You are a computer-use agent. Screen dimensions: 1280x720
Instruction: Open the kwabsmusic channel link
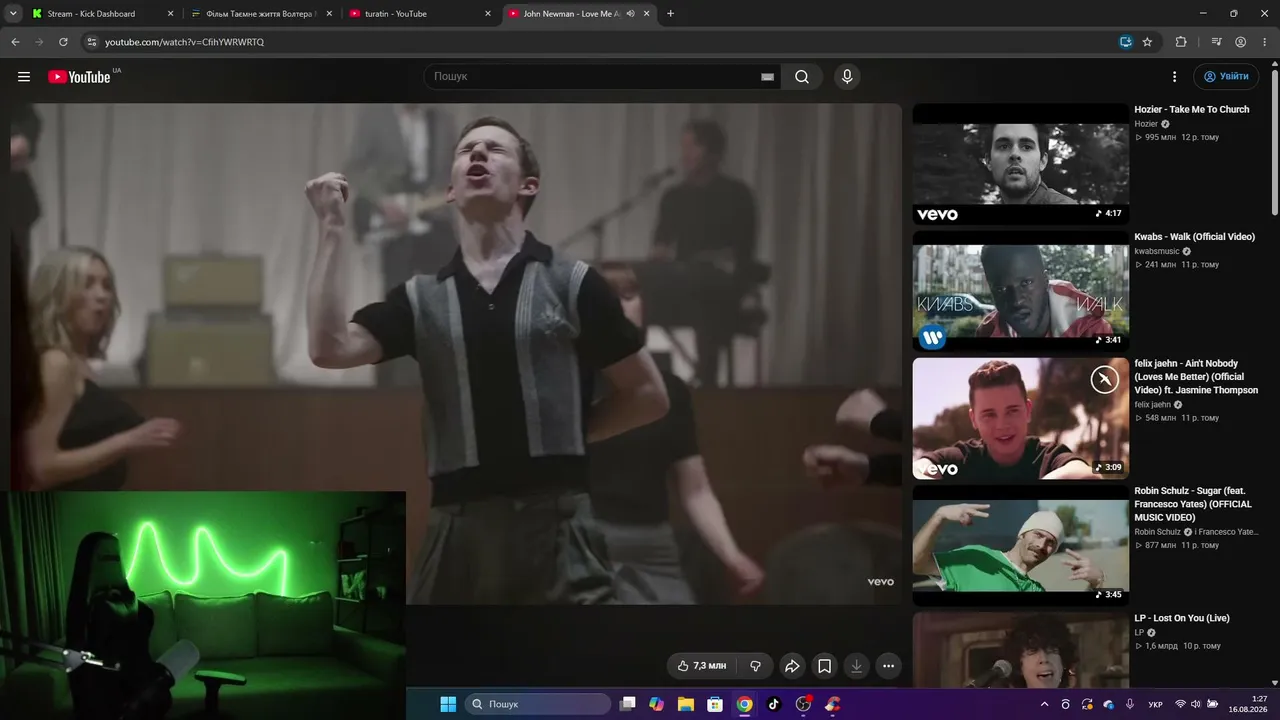1157,251
